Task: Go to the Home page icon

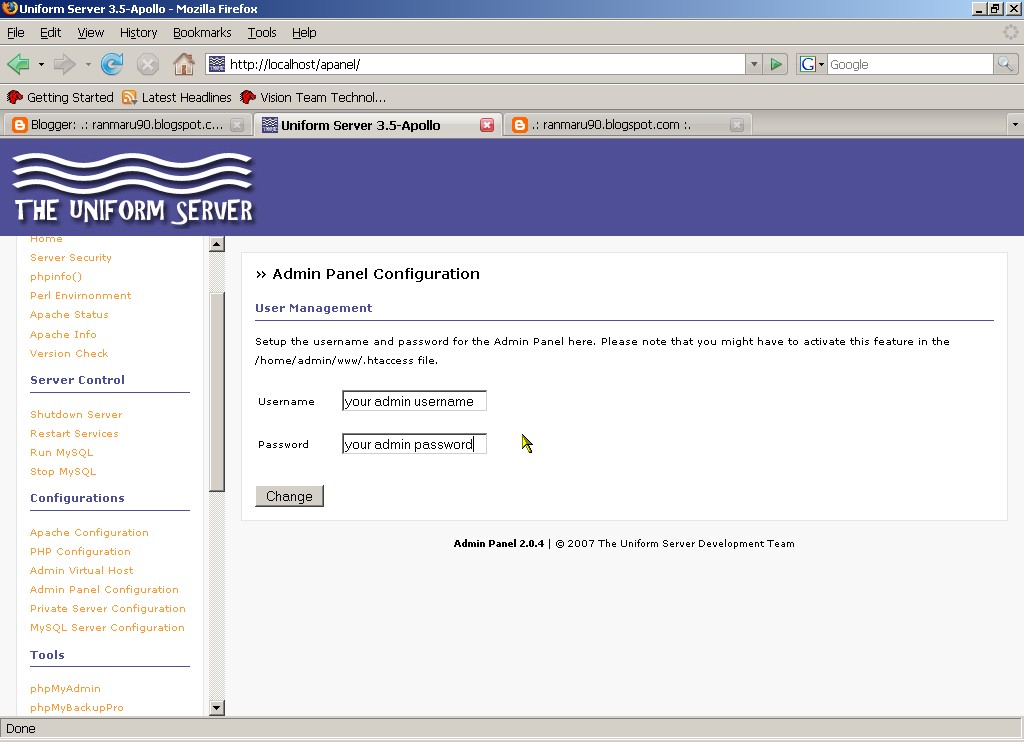Action: pyautogui.click(x=184, y=64)
